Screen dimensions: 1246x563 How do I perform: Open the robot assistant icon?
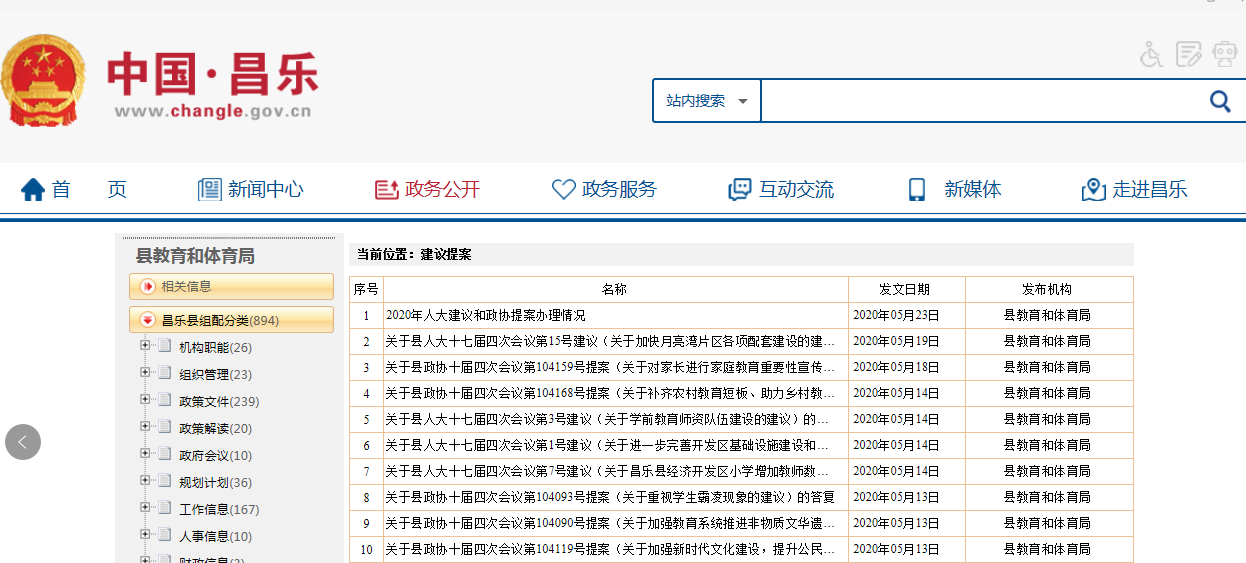point(1224,54)
